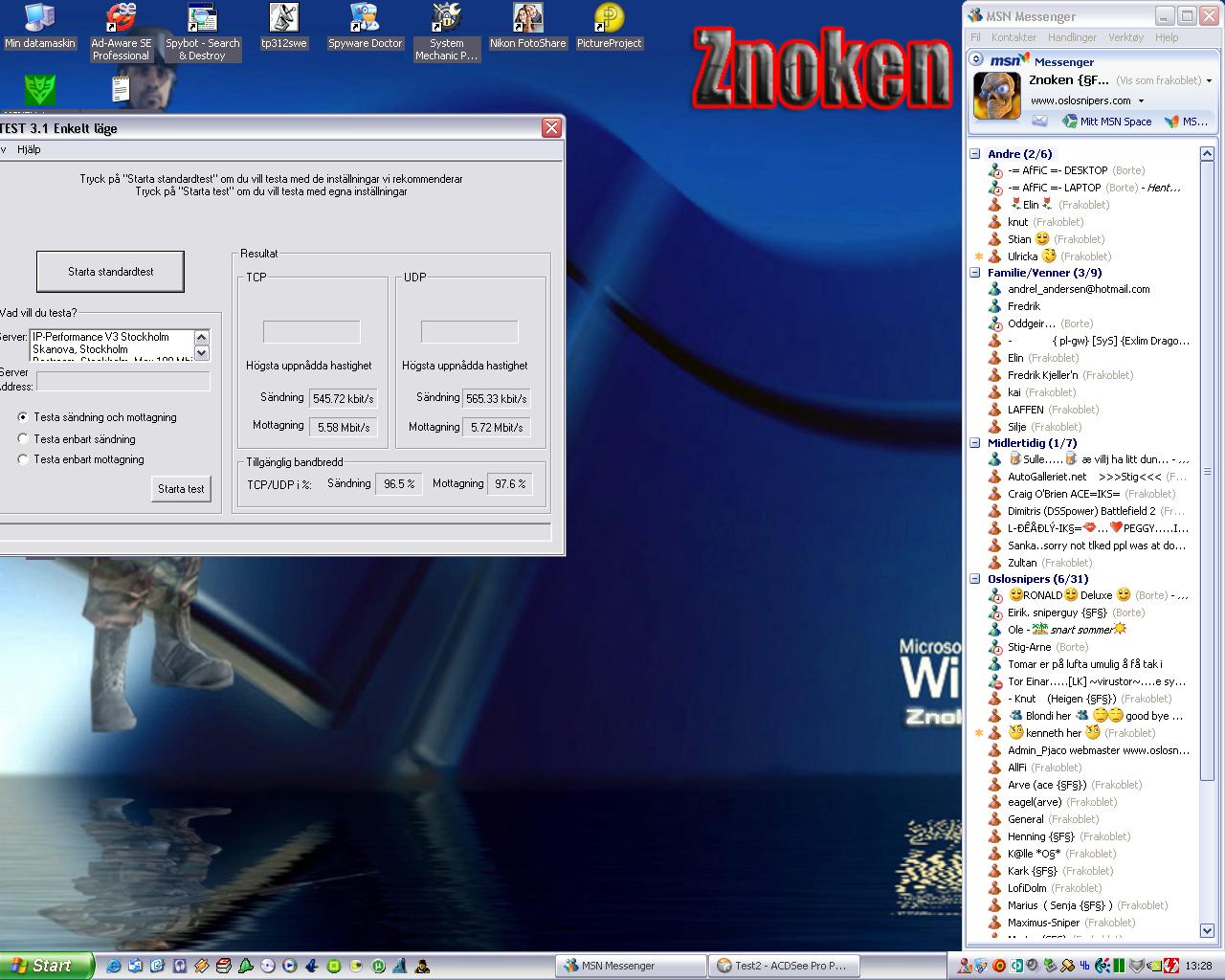Click Znoken's display picture in Messenger

[x=996, y=96]
